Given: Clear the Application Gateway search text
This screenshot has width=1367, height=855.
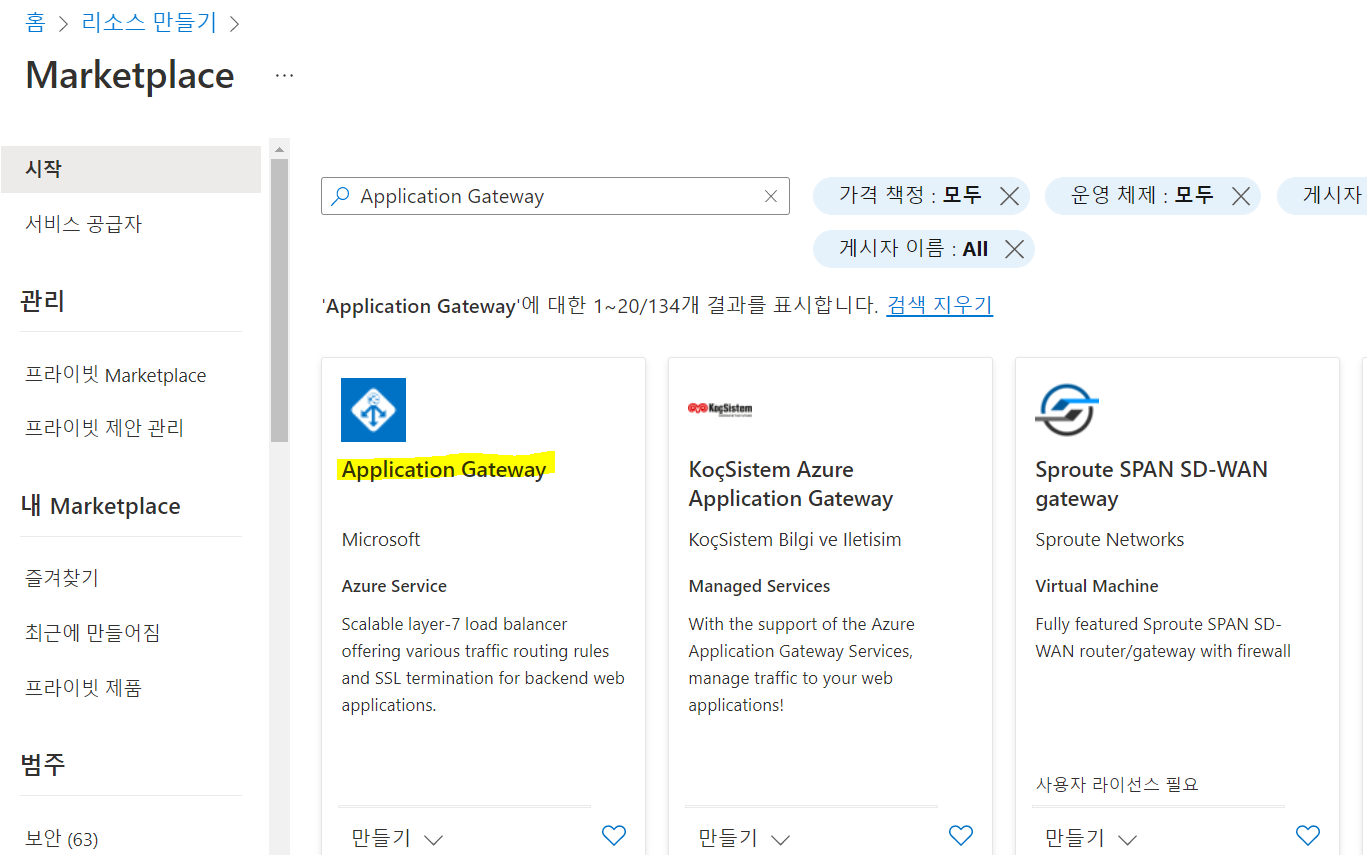Looking at the screenshot, I should tap(771, 196).
